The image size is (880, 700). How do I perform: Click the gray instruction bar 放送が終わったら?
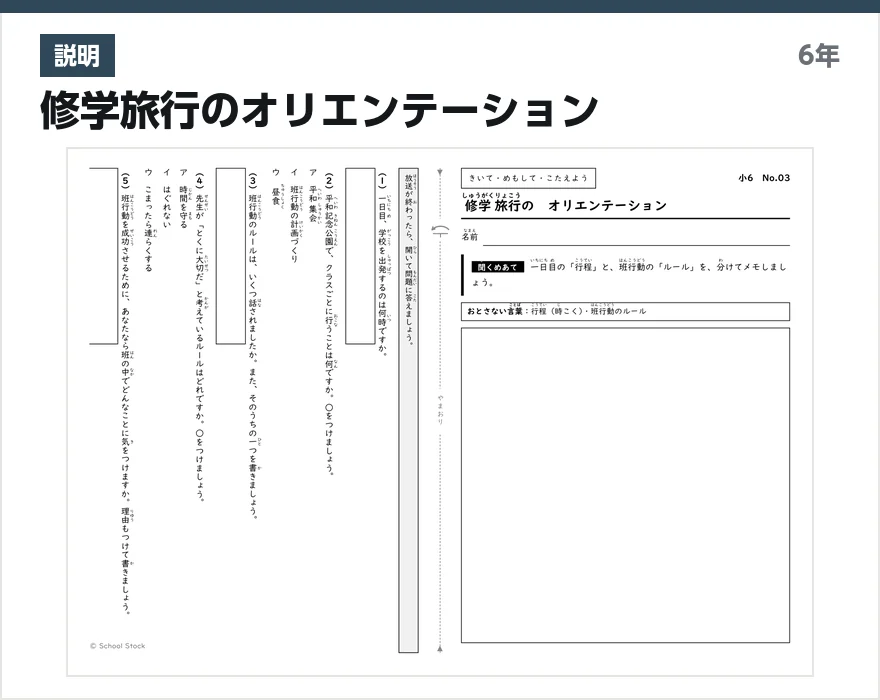pyautogui.click(x=409, y=410)
